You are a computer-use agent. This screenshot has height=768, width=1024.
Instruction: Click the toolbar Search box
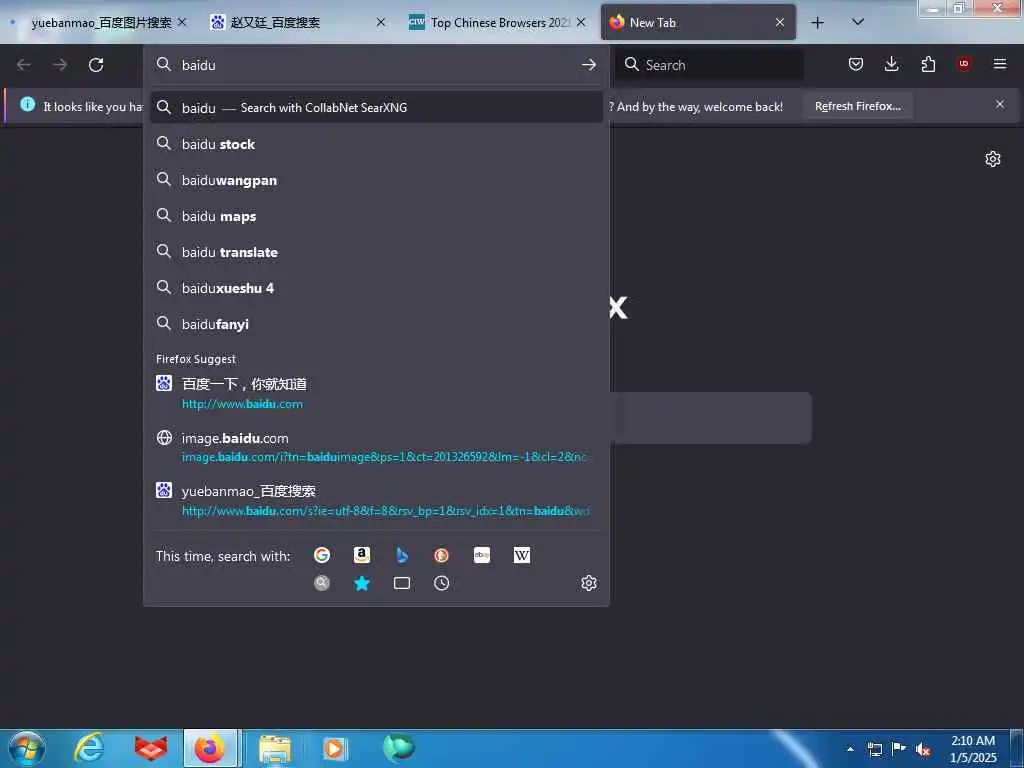point(709,65)
